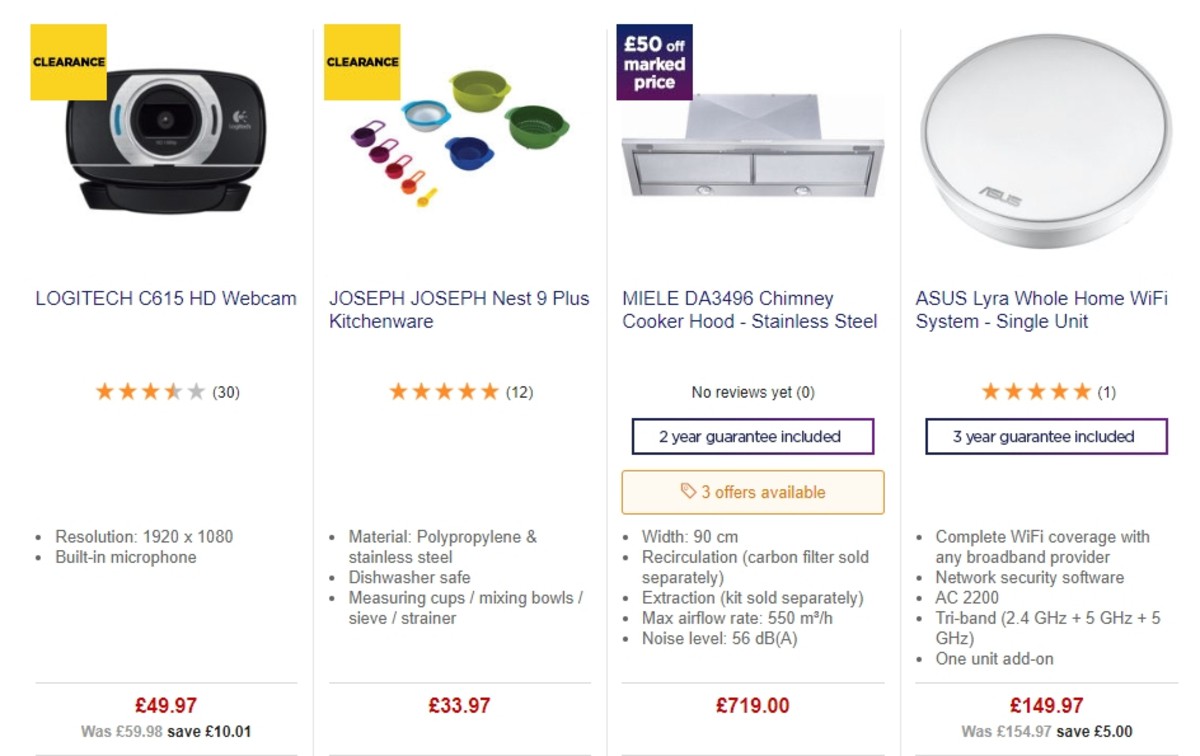Open the MIELE DA3496 Chimney Cooker Hood listing
The image size is (1200, 756).
(x=752, y=309)
